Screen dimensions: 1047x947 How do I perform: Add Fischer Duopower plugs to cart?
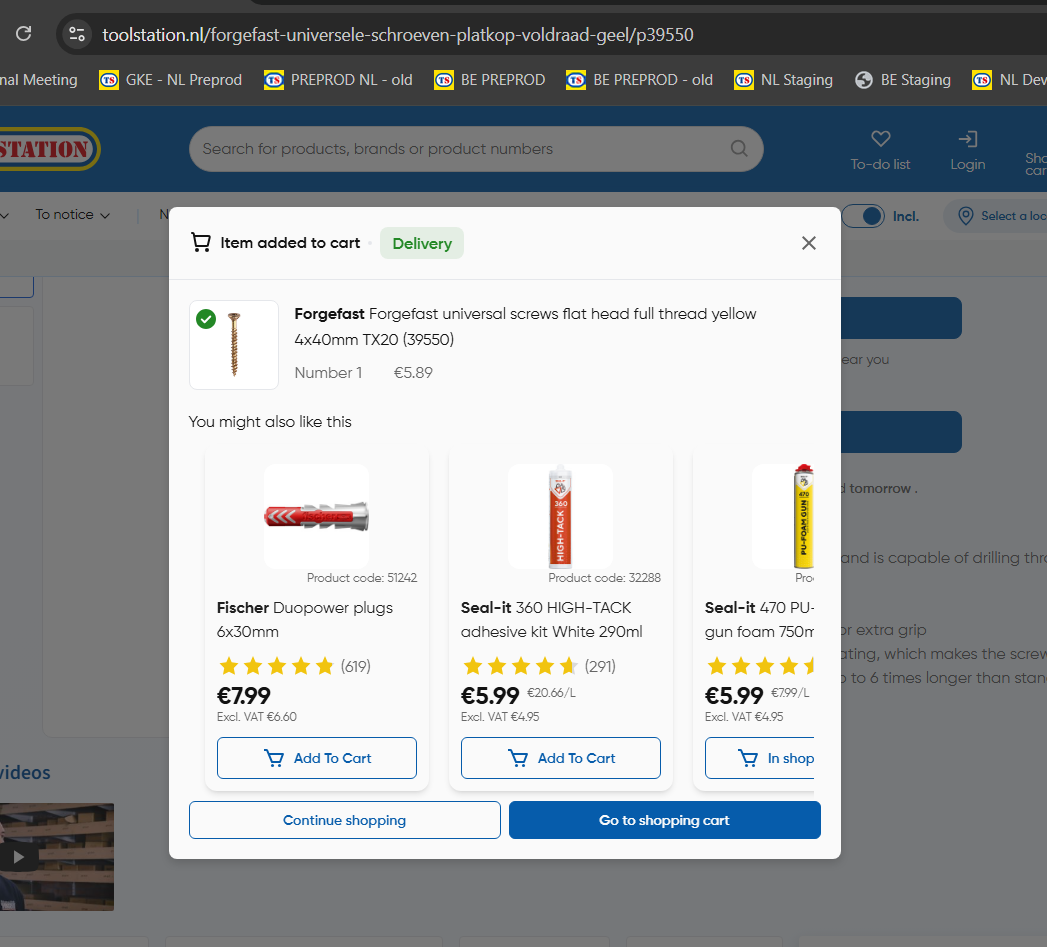(x=317, y=758)
